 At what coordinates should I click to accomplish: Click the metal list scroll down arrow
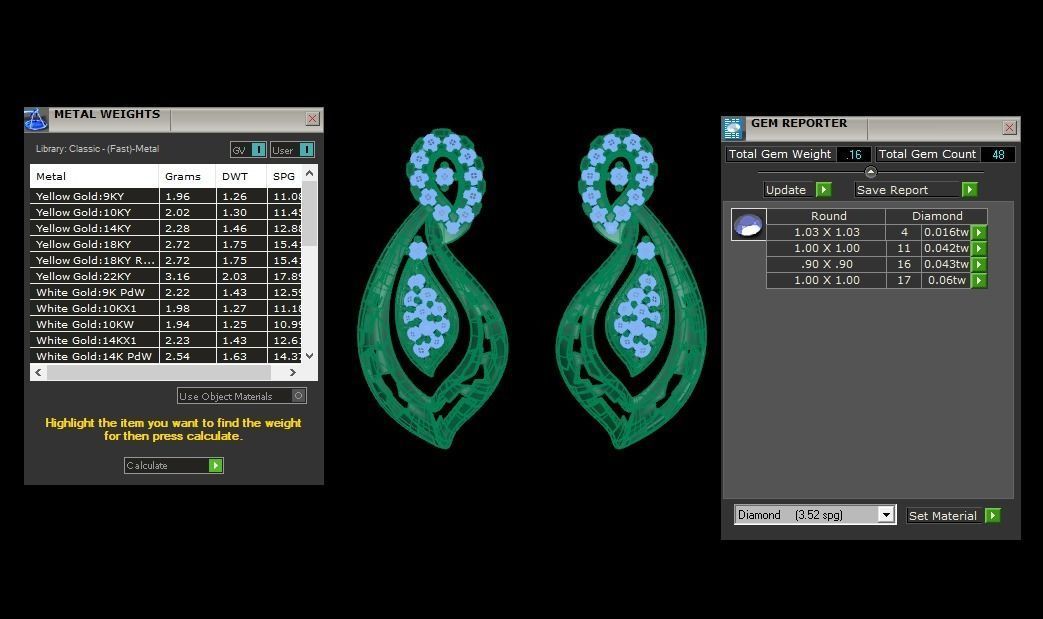[309, 356]
